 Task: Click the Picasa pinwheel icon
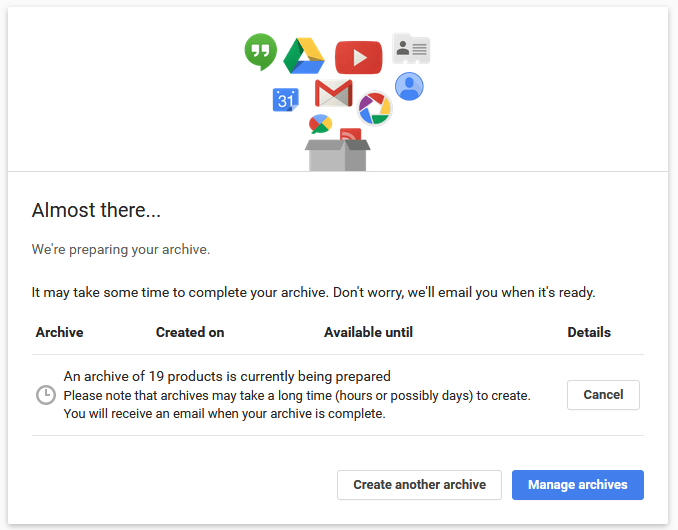tap(374, 109)
